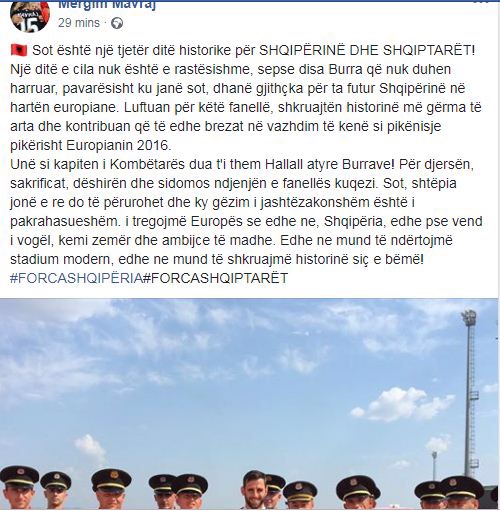The width and height of the screenshot is (500, 511).
Task: Open the three-dot post options menu
Action: click(x=482, y=1)
